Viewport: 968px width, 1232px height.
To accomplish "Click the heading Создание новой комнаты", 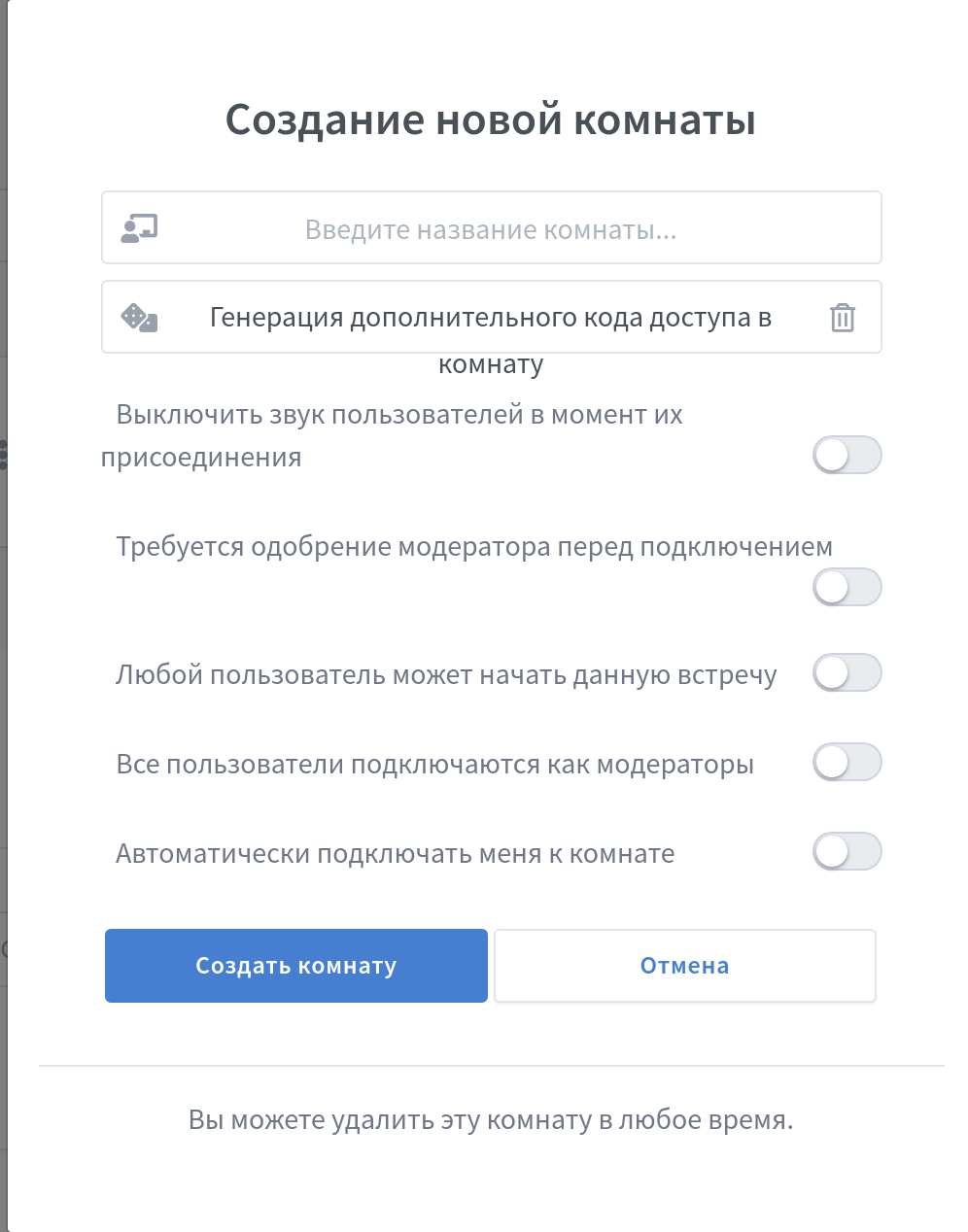I will tap(491, 120).
